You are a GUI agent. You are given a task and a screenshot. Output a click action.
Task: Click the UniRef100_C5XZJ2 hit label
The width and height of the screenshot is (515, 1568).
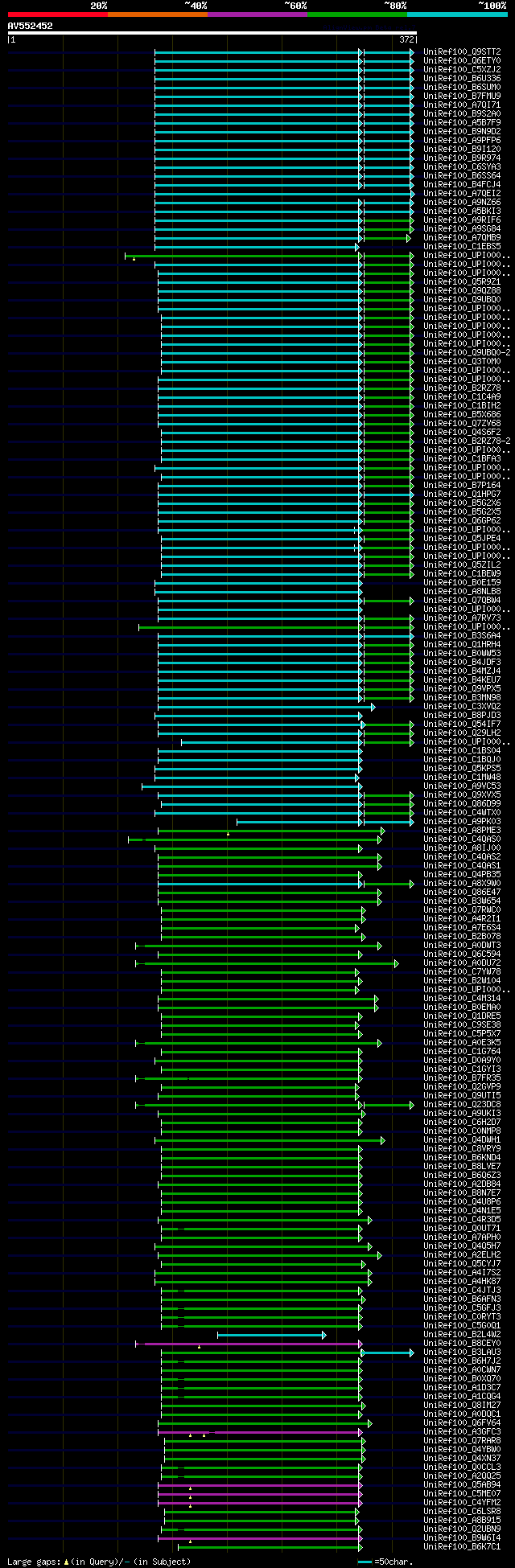click(462, 69)
